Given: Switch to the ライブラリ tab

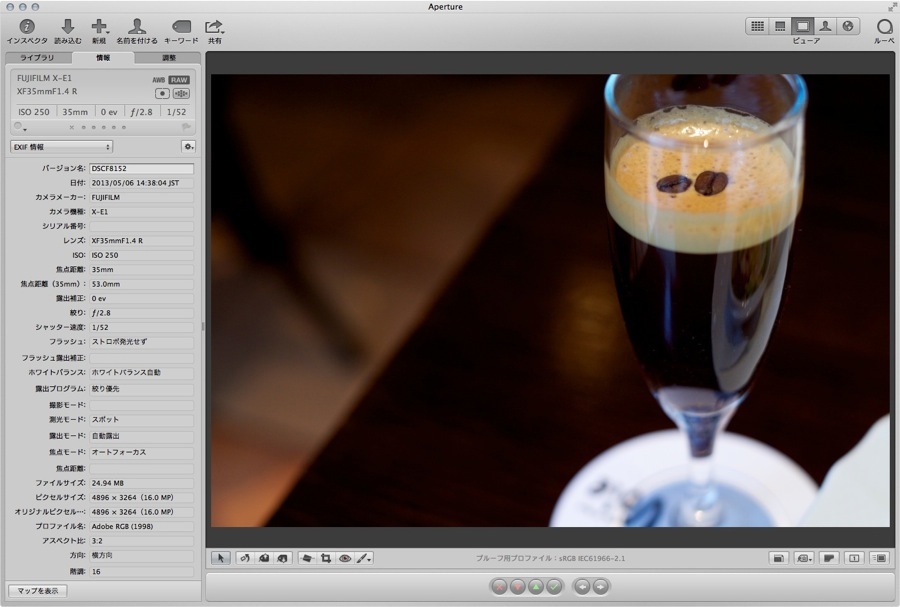Looking at the screenshot, I should point(38,58).
